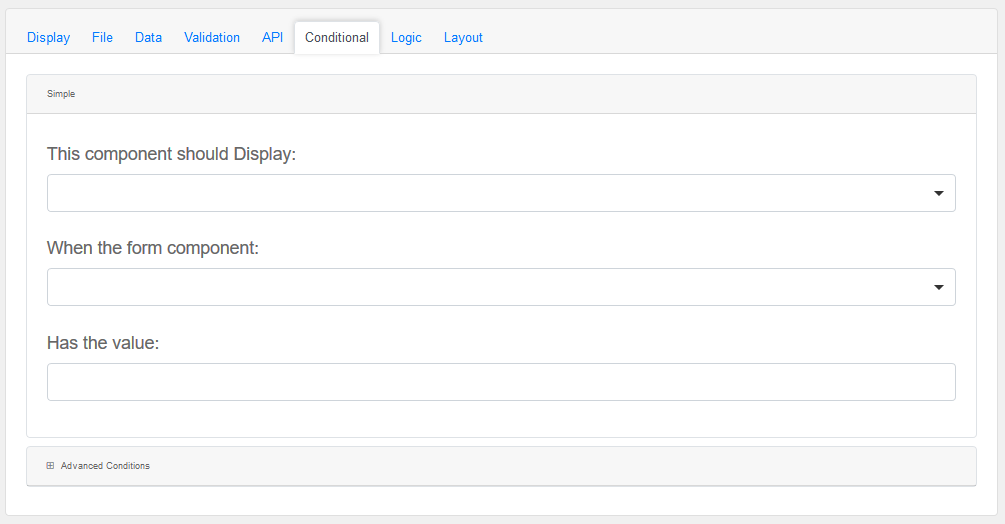This screenshot has width=1005, height=524.
Task: Click the 'This component should Display:' label
Action: point(171,154)
